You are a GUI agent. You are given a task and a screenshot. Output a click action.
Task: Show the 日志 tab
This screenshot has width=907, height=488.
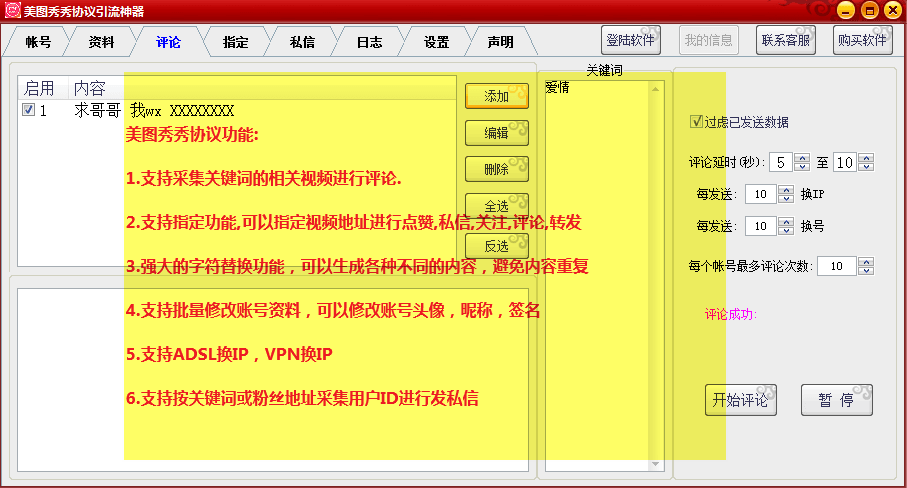(370, 42)
